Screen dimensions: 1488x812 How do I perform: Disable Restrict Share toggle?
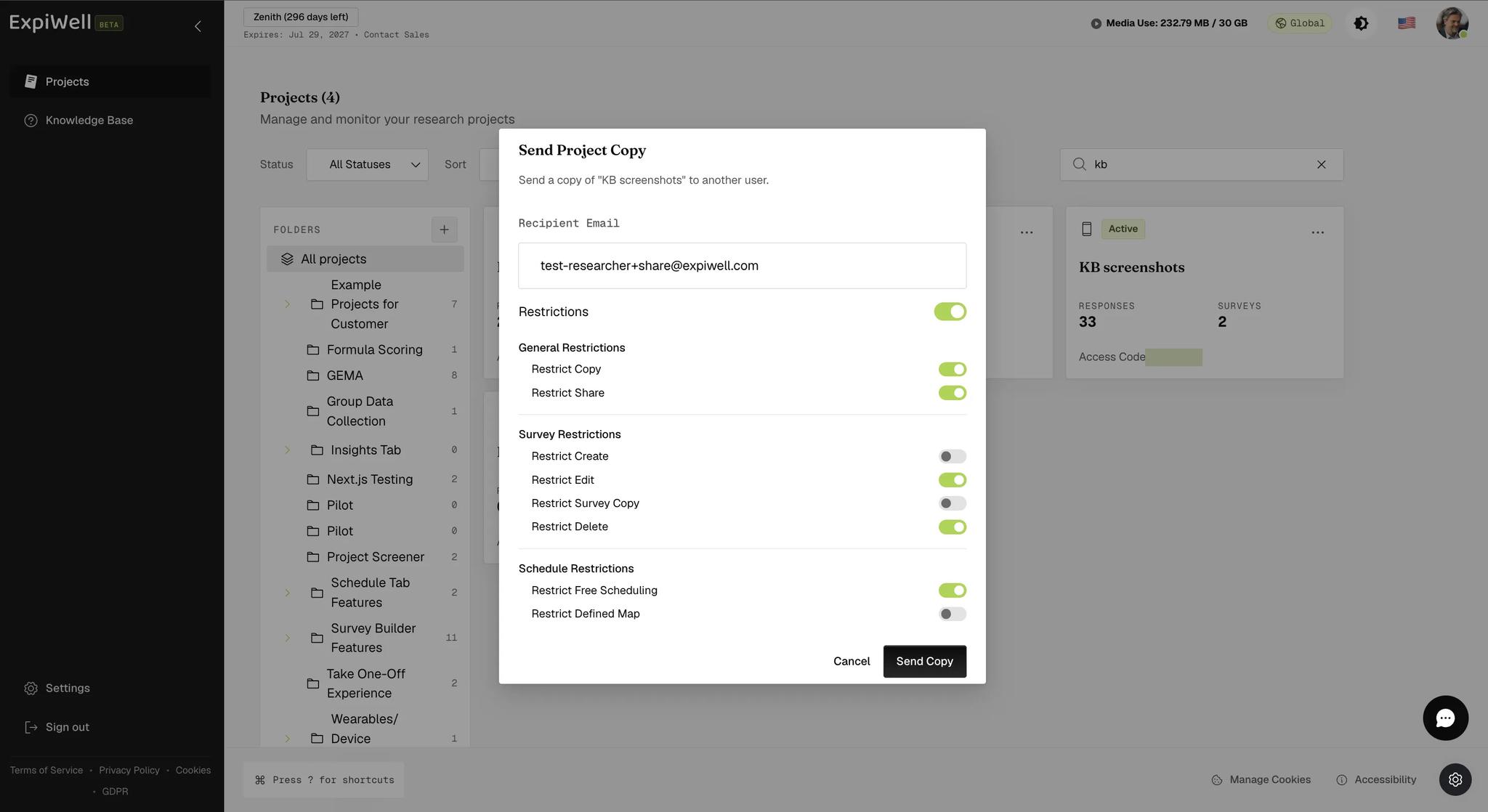point(953,393)
